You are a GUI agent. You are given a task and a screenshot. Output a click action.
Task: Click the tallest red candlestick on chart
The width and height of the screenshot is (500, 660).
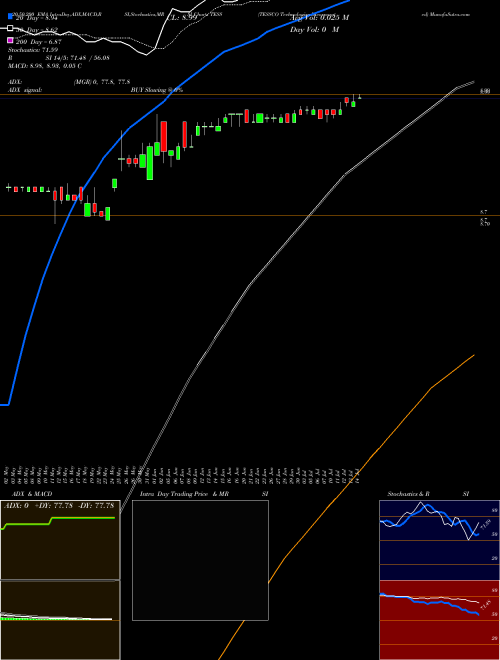pos(164,136)
